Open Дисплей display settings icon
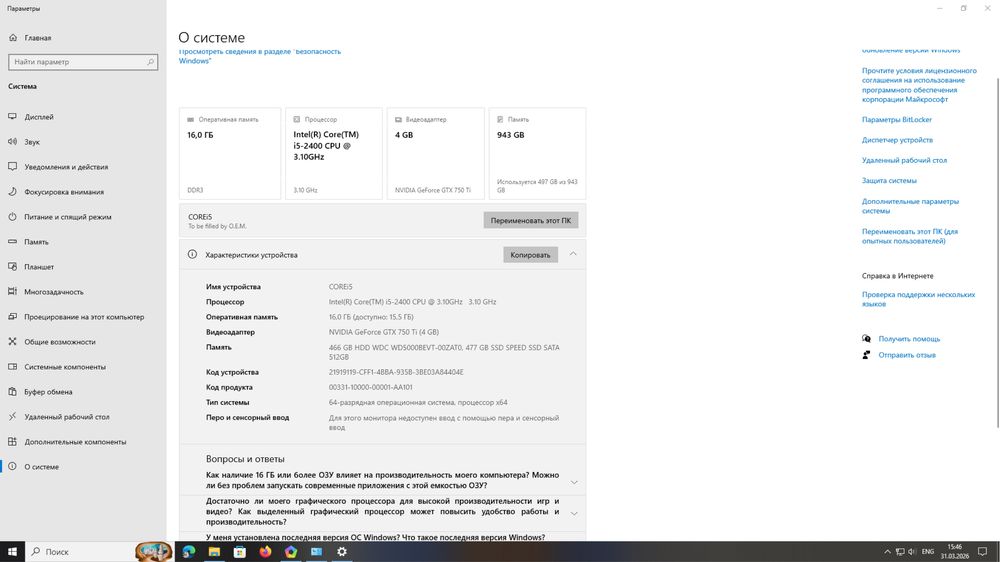 [x=13, y=117]
